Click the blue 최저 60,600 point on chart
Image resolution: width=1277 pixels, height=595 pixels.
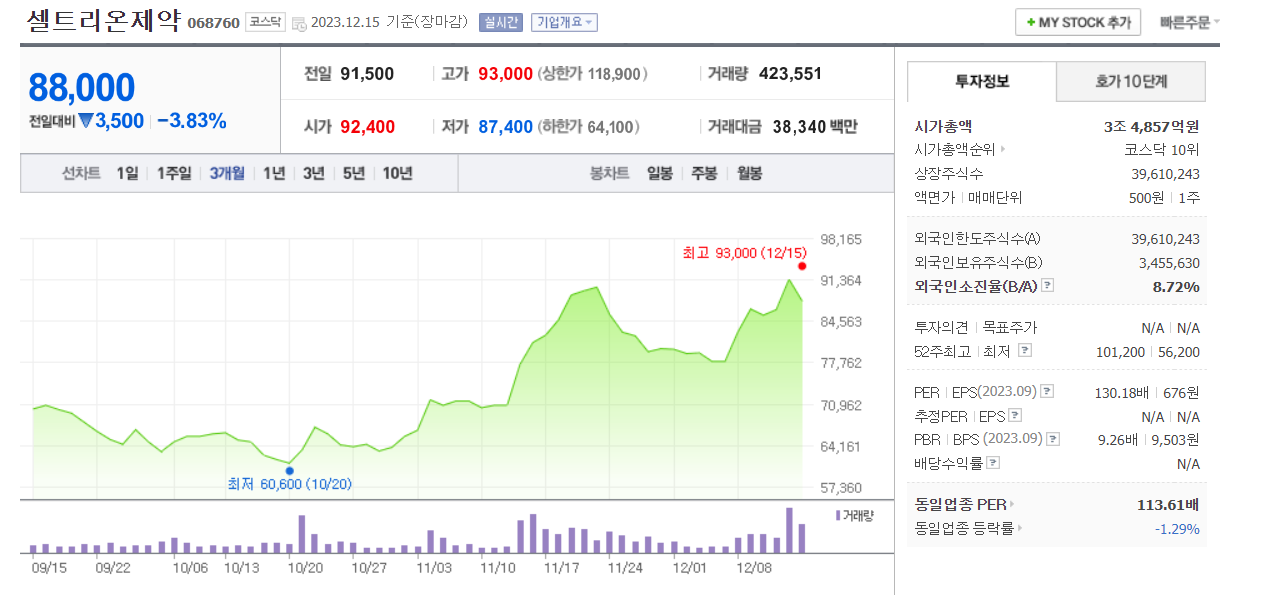[x=289, y=470]
